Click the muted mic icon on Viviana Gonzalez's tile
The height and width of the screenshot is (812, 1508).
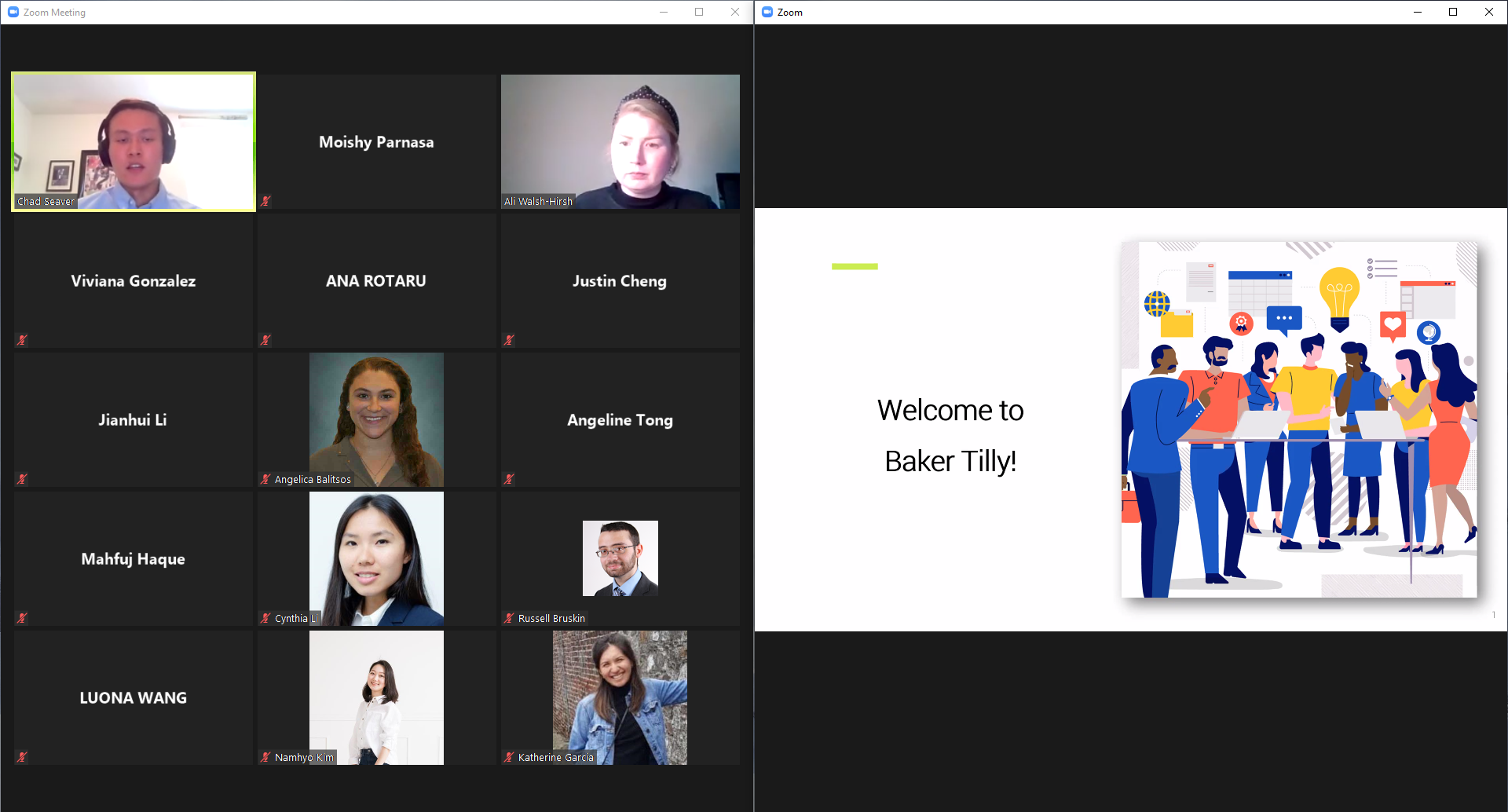22,340
